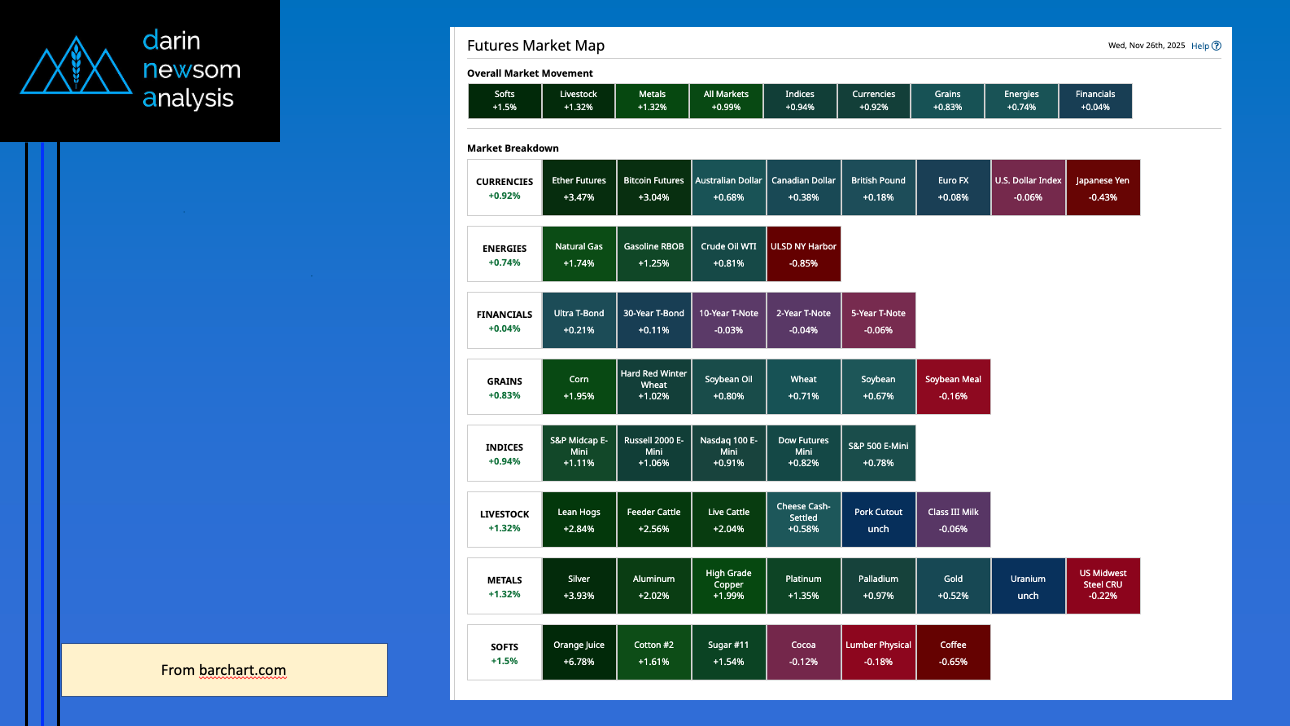Click the Orange Juice softs tile
The height and width of the screenshot is (726, 1290).
click(x=579, y=652)
